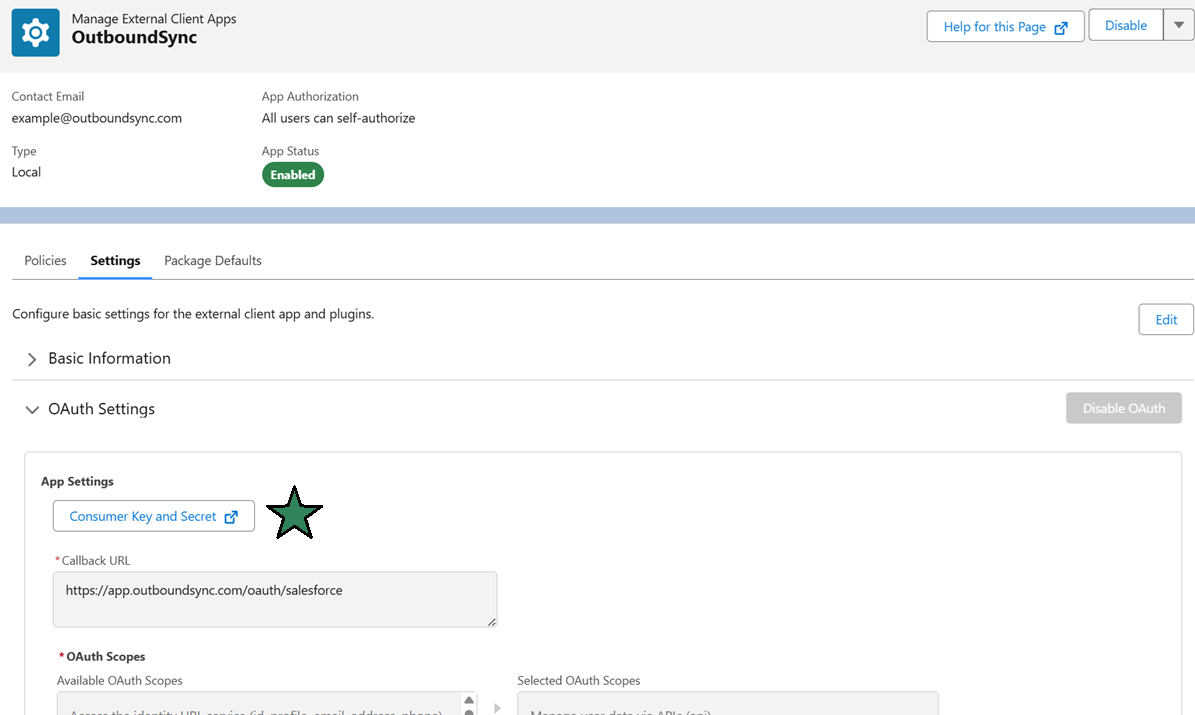The width and height of the screenshot is (1195, 715).
Task: Click the Disable button at top right
Action: click(1125, 26)
